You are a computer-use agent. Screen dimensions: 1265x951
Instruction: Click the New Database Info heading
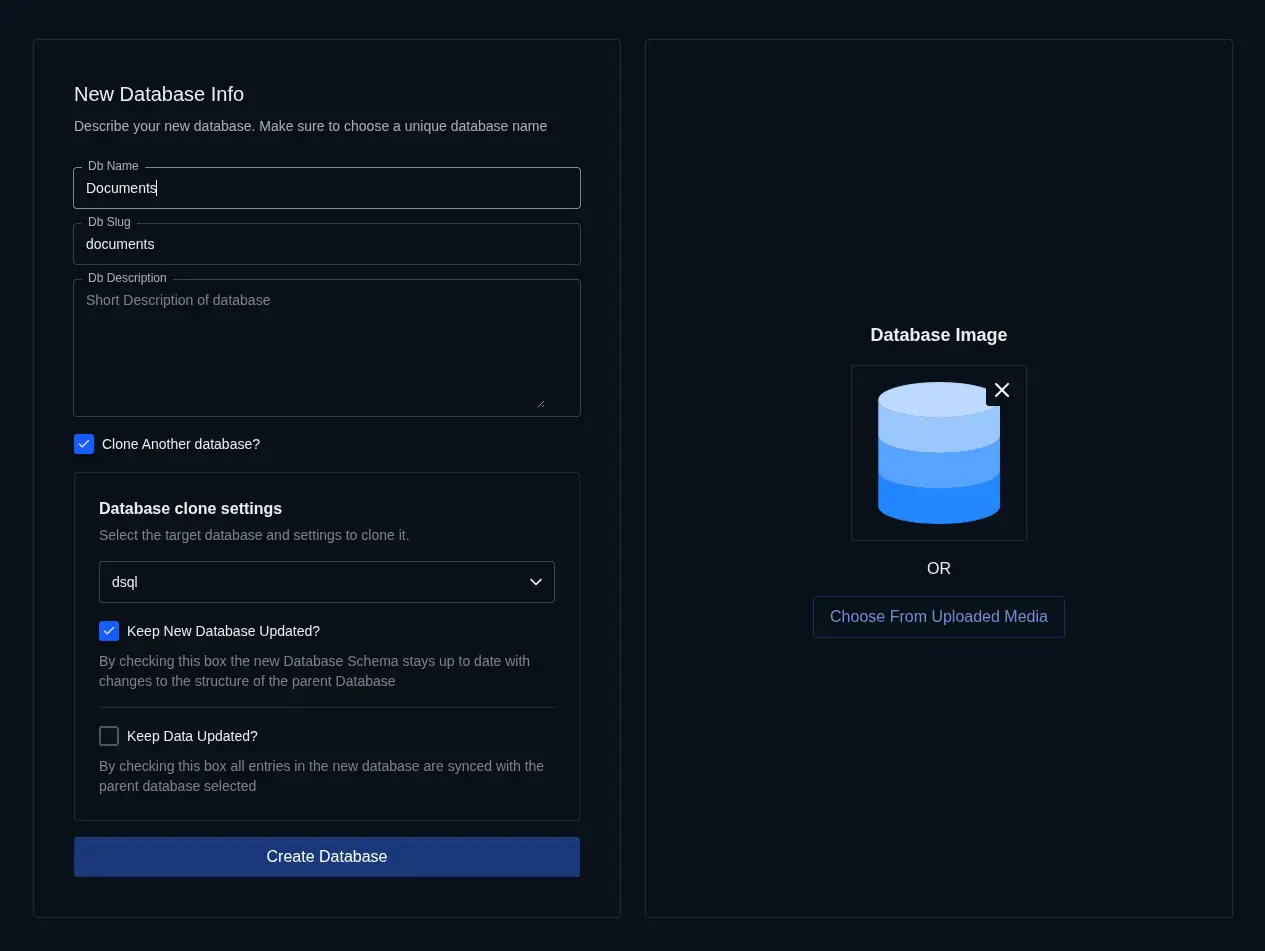[159, 94]
